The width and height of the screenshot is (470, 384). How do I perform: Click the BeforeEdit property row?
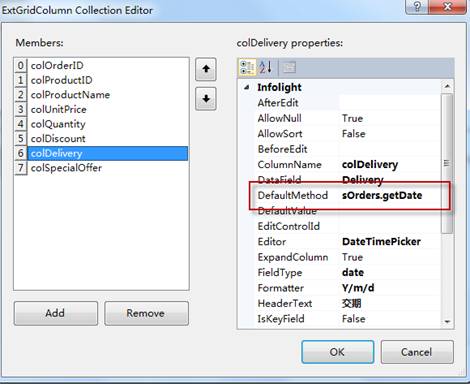tap(348, 149)
